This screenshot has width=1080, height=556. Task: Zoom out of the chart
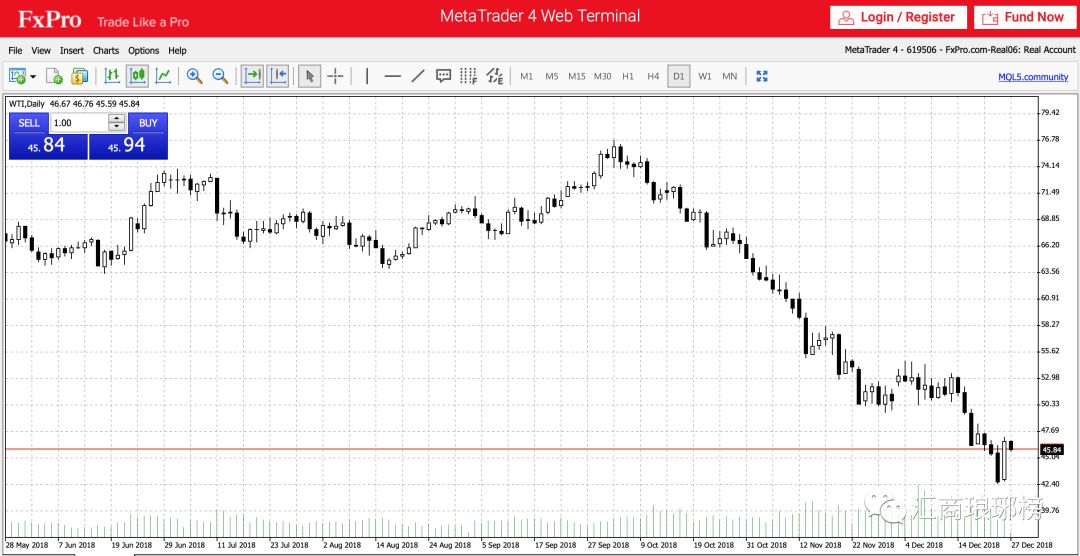point(220,76)
